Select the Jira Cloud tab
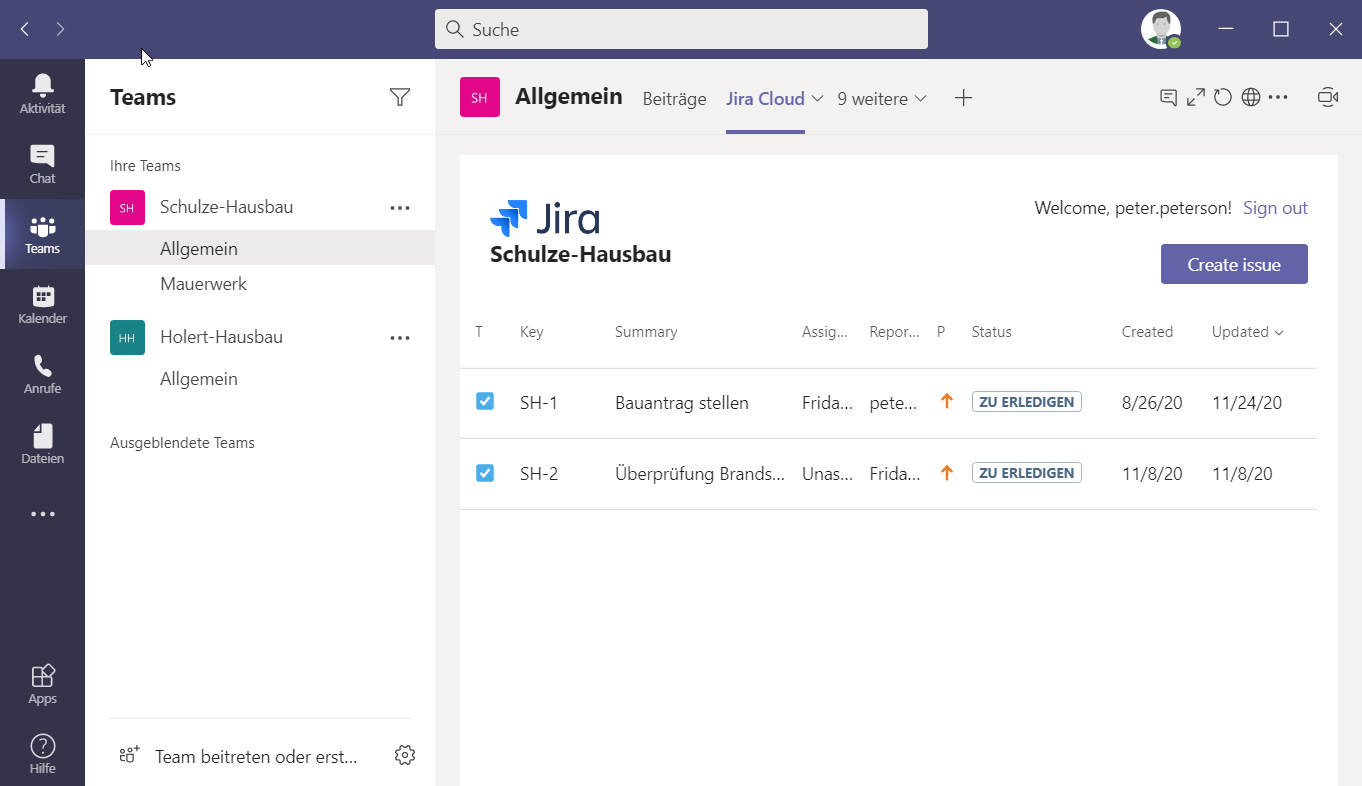The width and height of the screenshot is (1362, 786). click(x=765, y=99)
